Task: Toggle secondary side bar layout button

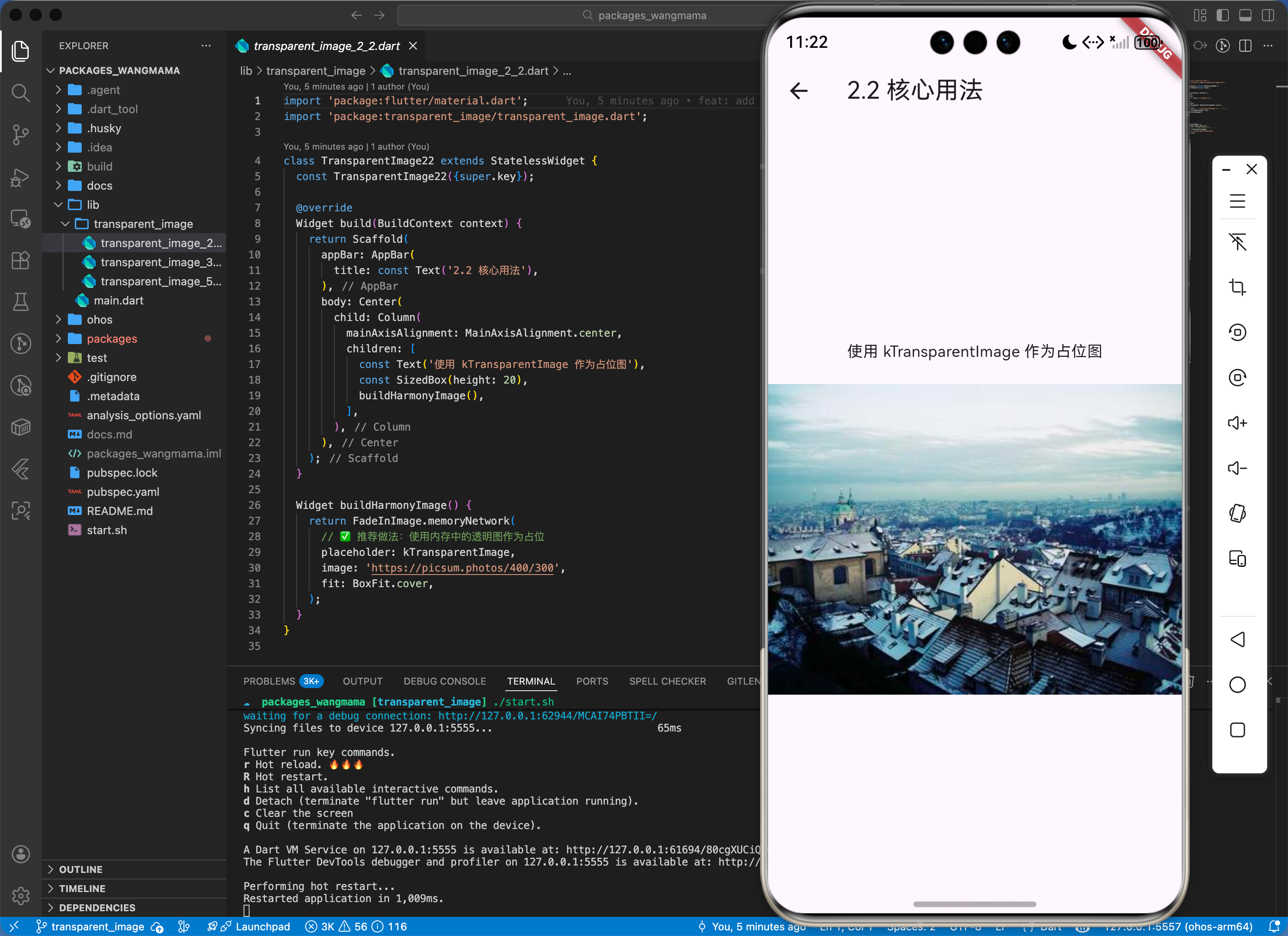Action: [x=1268, y=15]
